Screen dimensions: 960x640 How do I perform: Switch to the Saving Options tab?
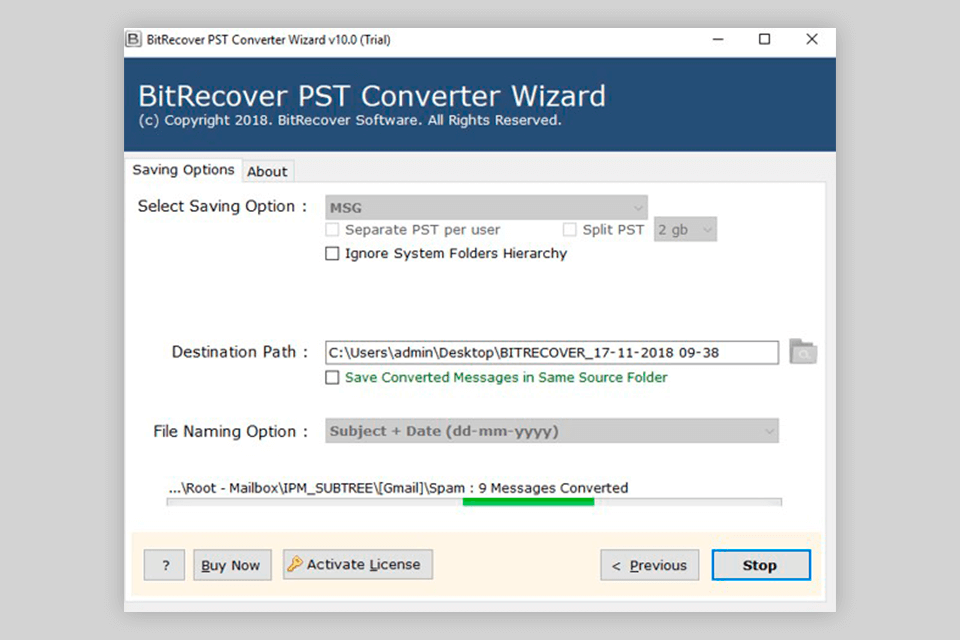(183, 170)
